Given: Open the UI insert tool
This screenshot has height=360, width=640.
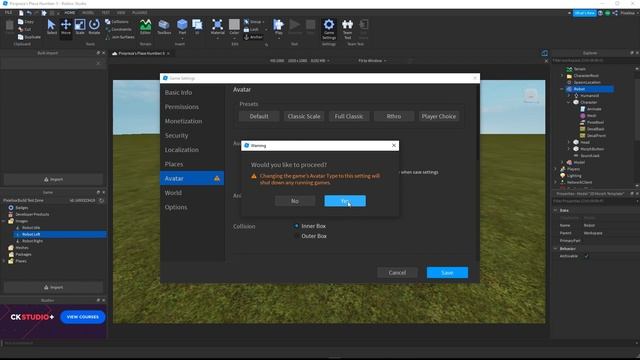Looking at the screenshot, I should [x=197, y=27].
